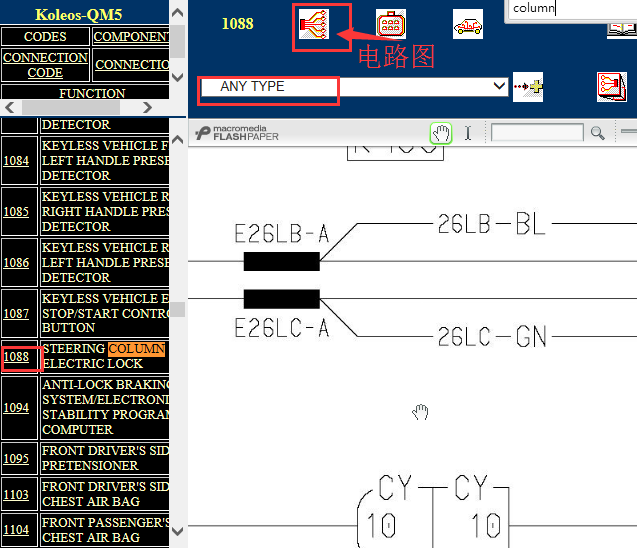Open the CODES tab

pos(45,37)
